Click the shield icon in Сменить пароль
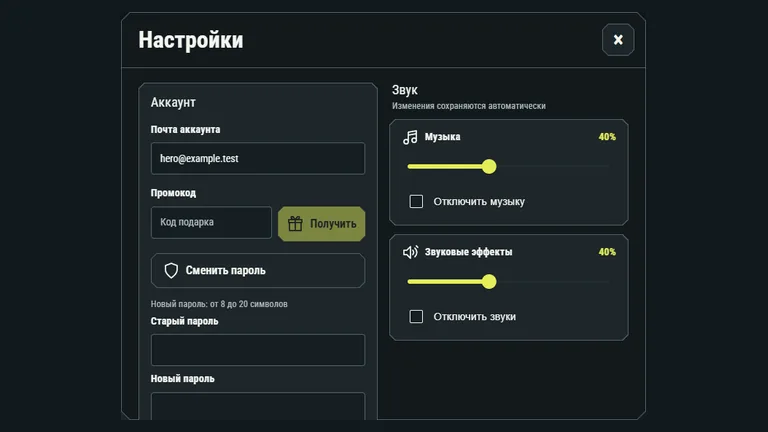Viewport: 768px width, 432px height. click(x=171, y=270)
